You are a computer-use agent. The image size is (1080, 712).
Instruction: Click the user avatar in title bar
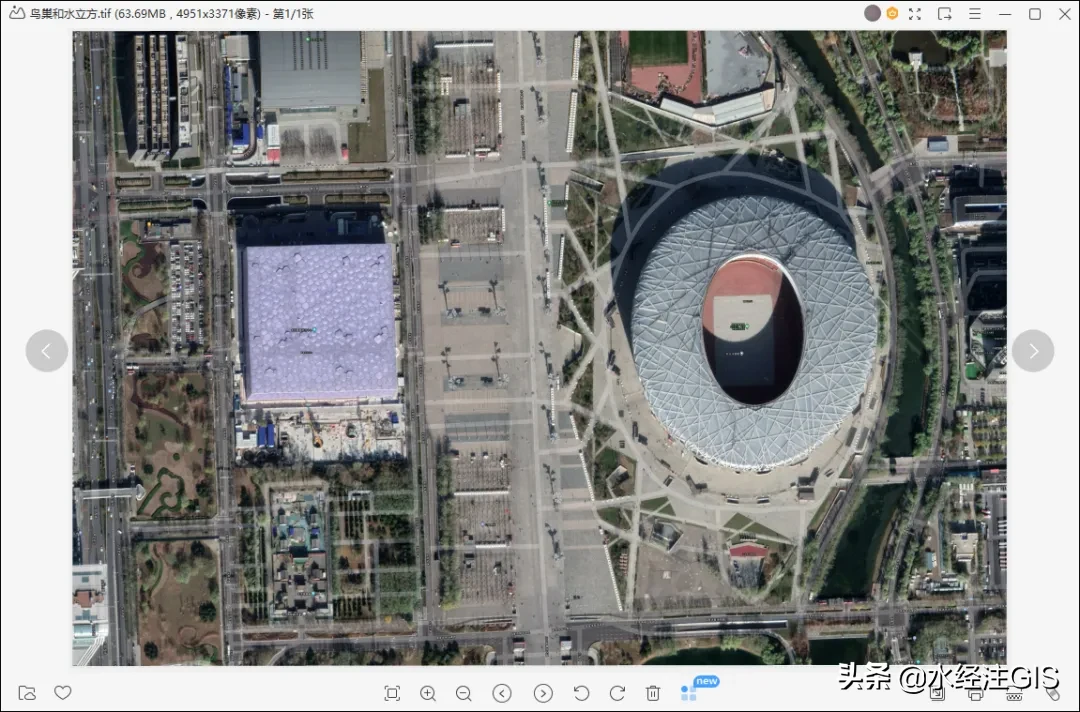(x=872, y=13)
